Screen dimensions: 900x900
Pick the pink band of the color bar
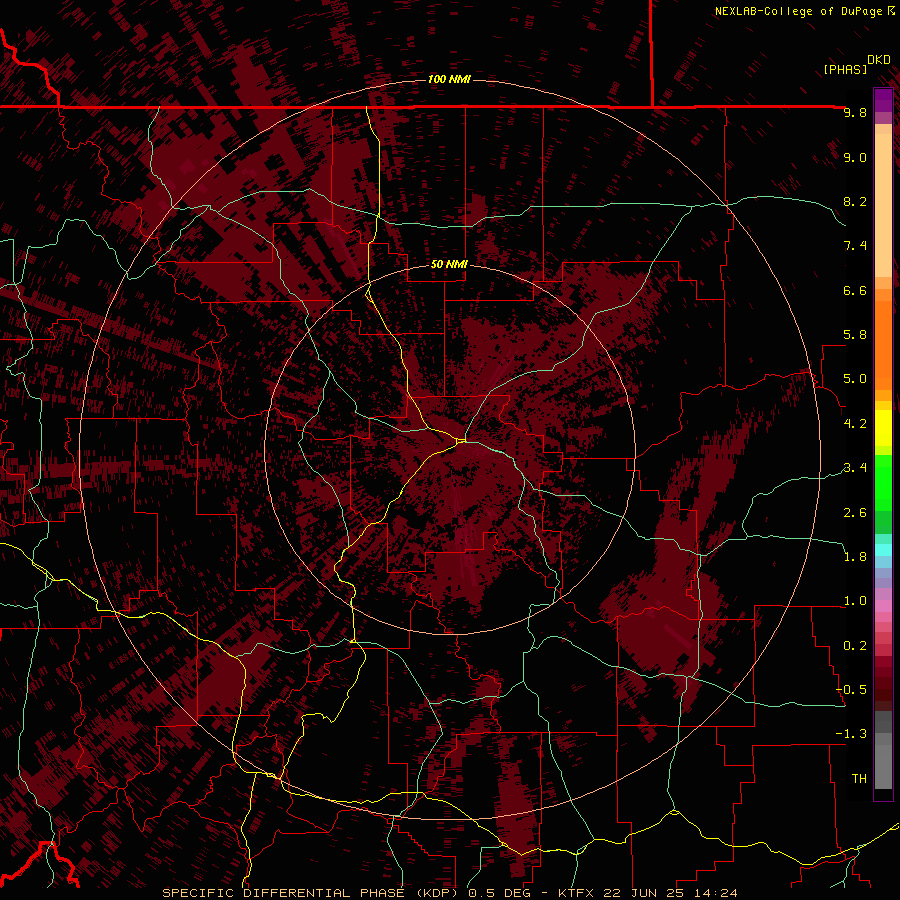point(883,605)
